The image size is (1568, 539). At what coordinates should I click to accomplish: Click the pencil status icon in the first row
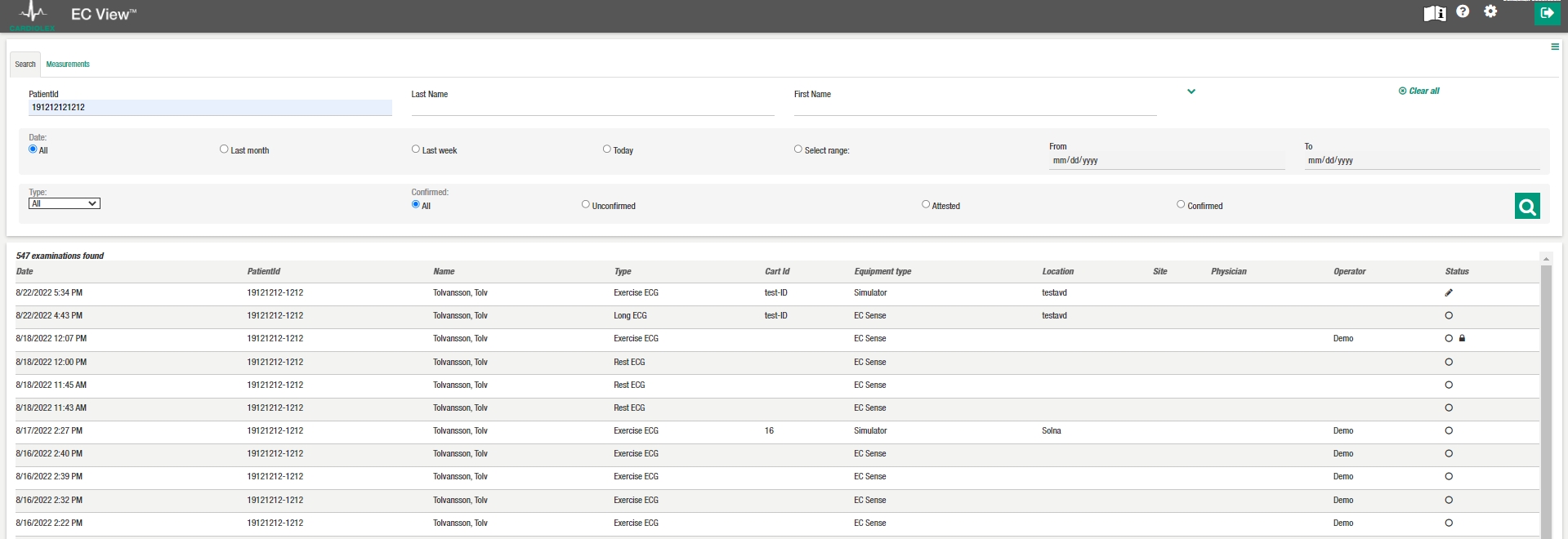coord(1449,292)
